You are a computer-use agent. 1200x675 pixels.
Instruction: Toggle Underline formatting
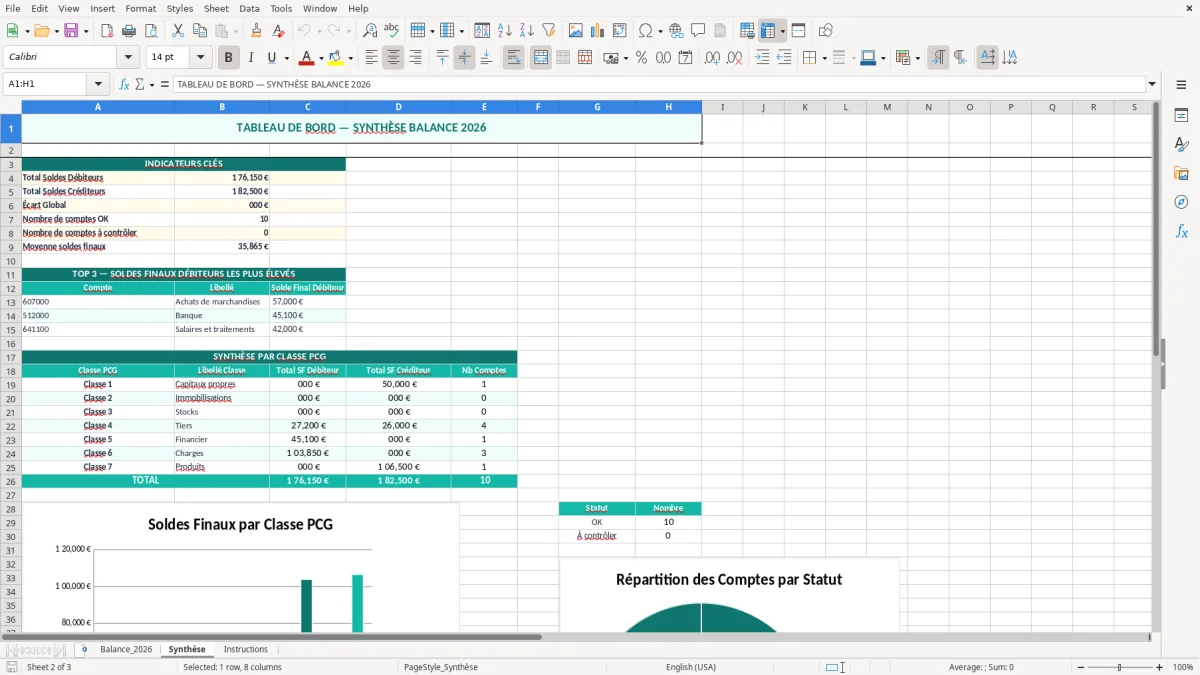coord(272,58)
